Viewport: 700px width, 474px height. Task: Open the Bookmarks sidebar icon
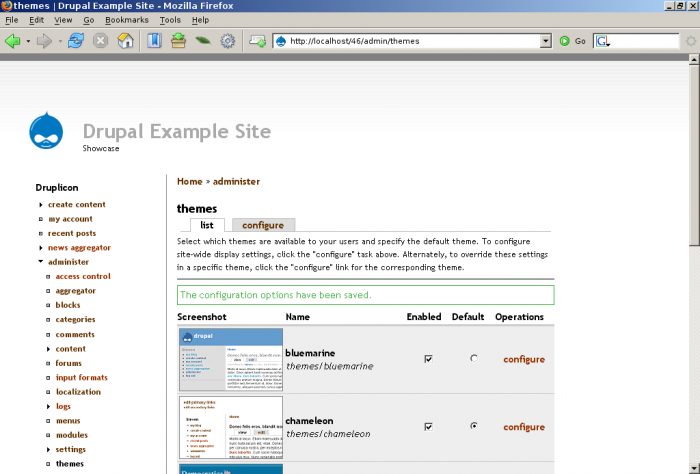[x=154, y=41]
